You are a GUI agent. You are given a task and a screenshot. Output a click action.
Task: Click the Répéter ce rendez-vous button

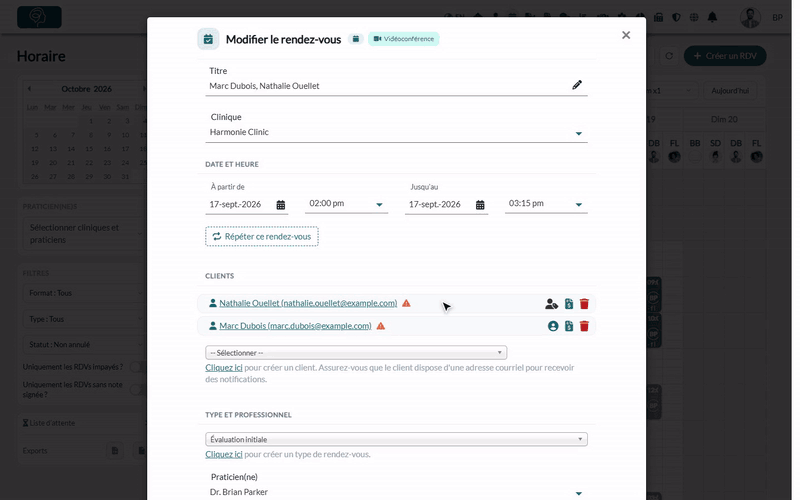click(262, 237)
